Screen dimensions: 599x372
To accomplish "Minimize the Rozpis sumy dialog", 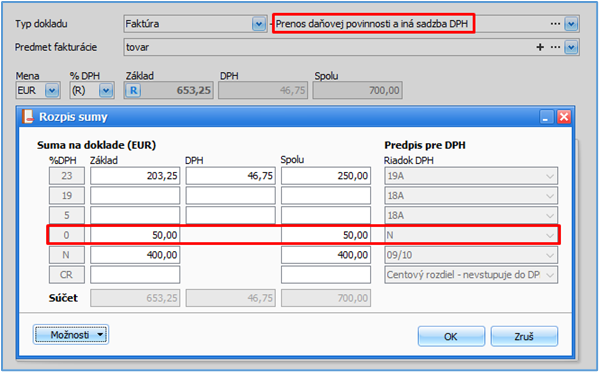I will (x=547, y=117).
